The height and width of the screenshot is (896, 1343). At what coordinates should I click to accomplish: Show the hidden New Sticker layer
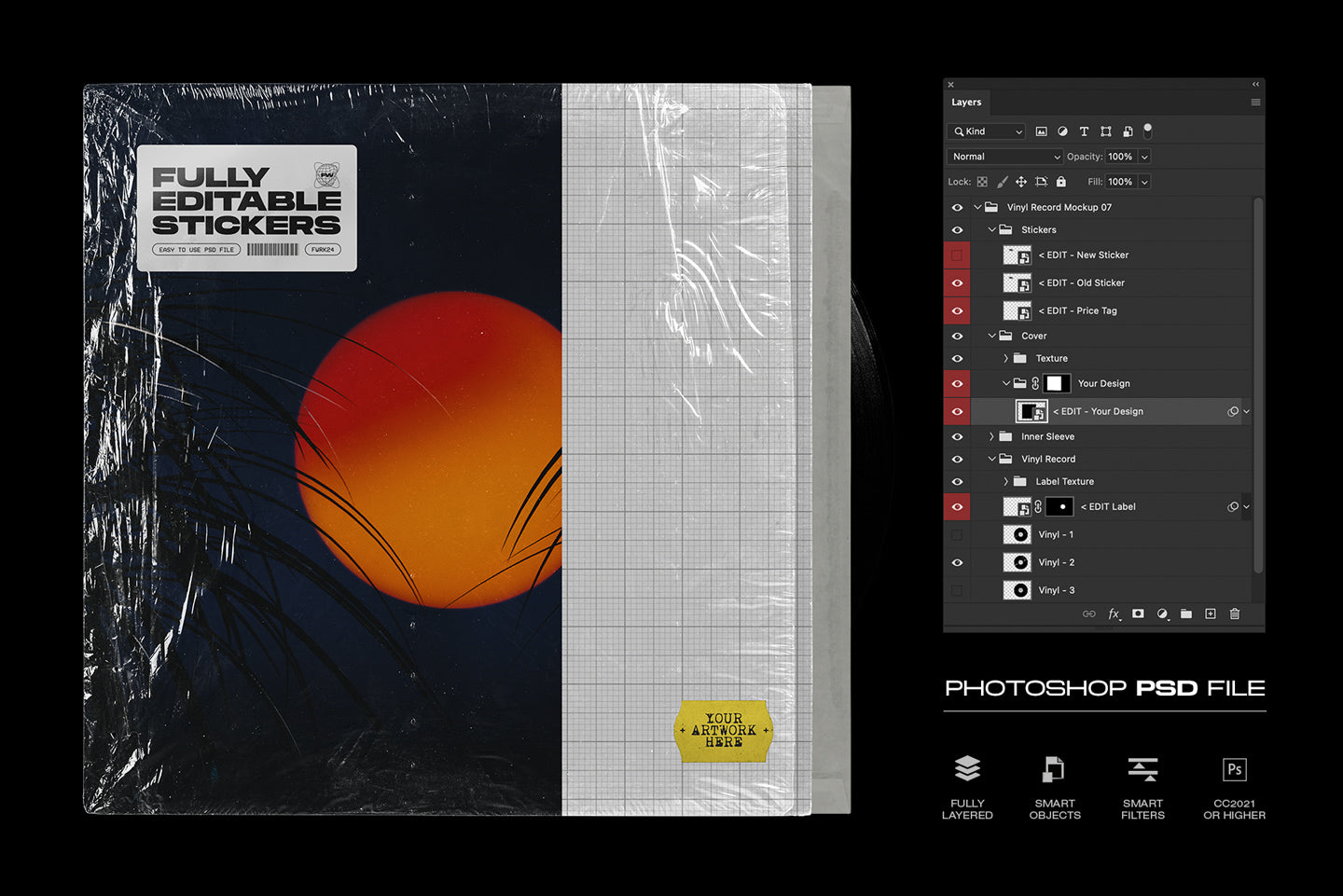[957, 255]
